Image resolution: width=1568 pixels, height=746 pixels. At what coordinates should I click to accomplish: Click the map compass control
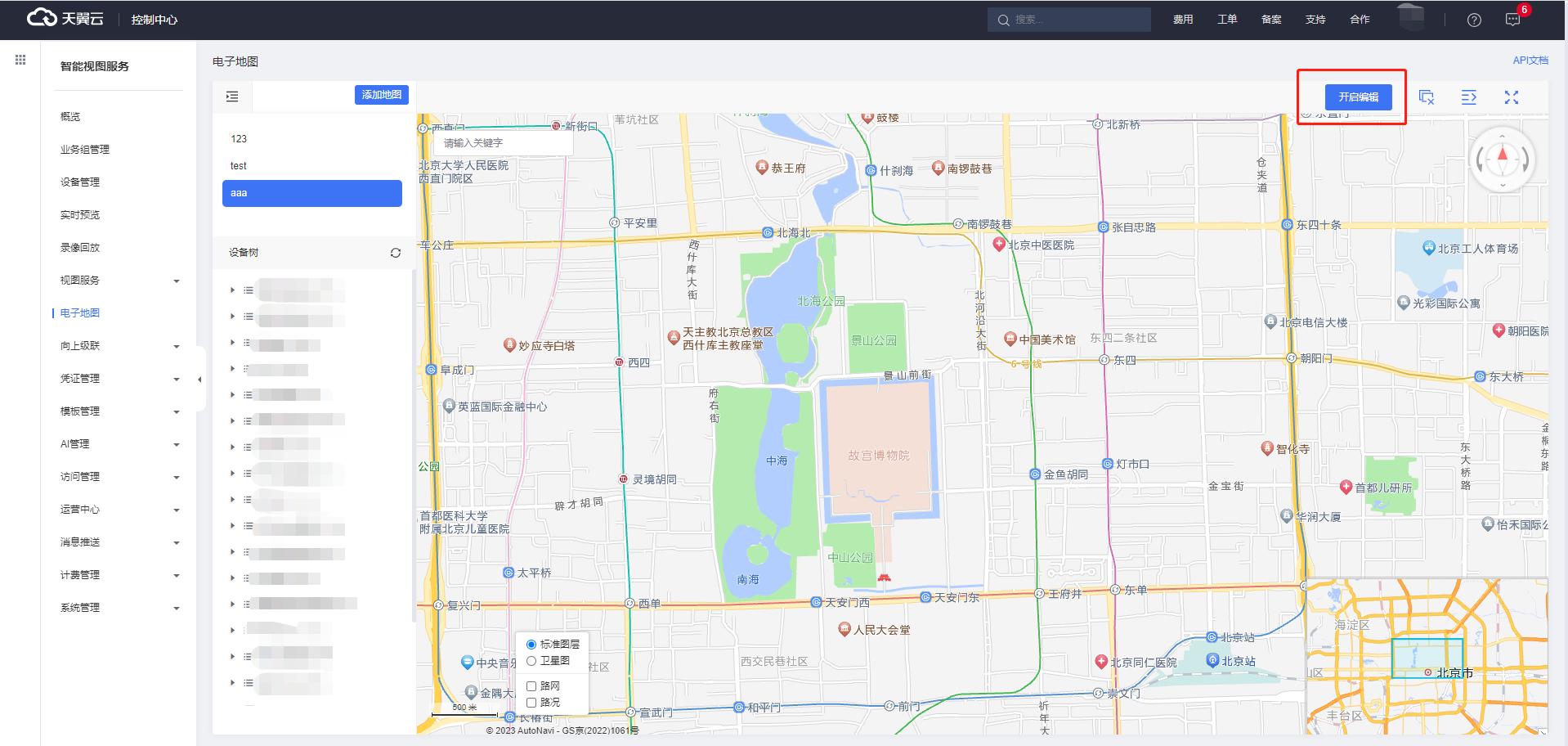pos(1502,160)
